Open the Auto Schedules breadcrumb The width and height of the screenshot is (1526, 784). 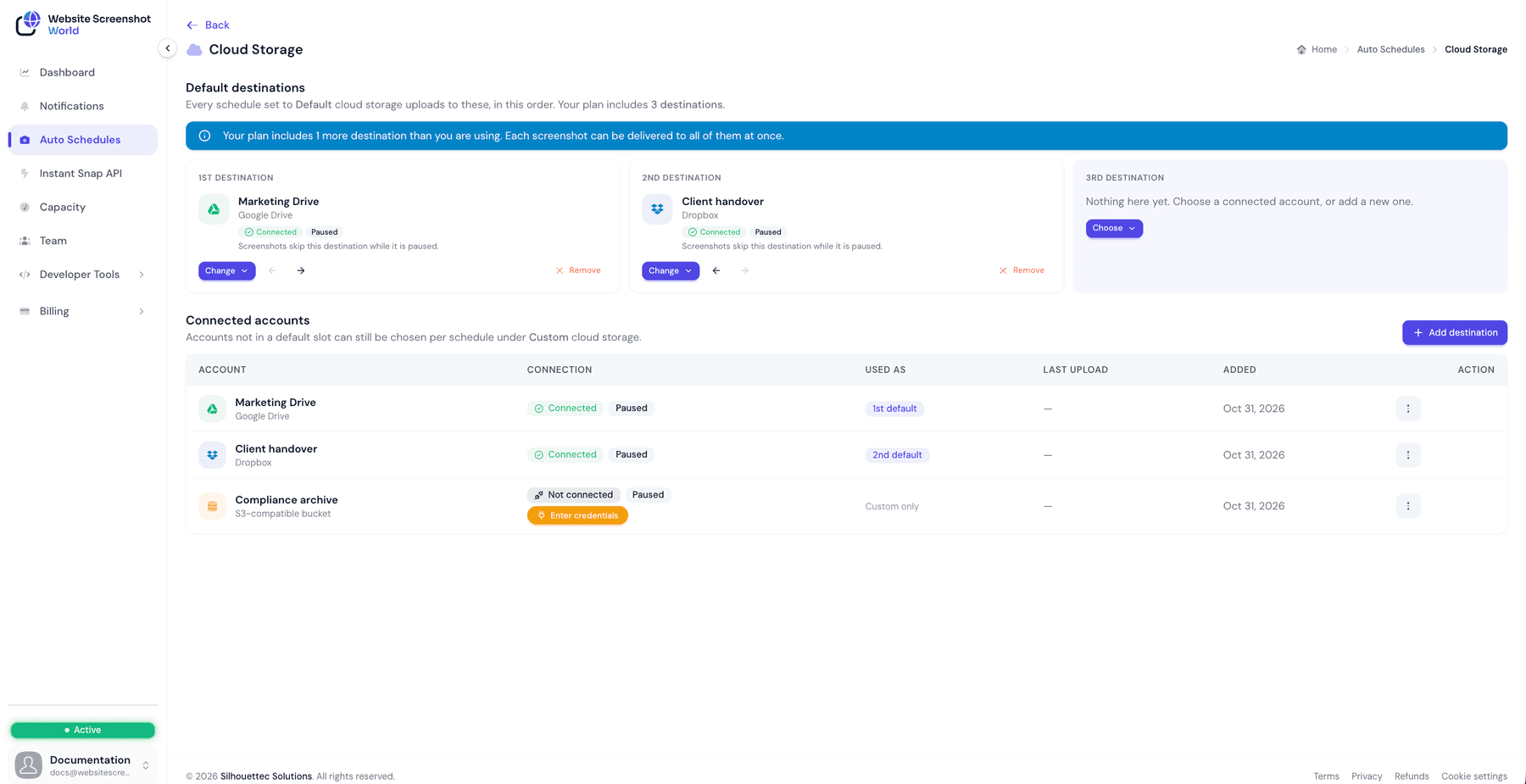click(x=1390, y=49)
